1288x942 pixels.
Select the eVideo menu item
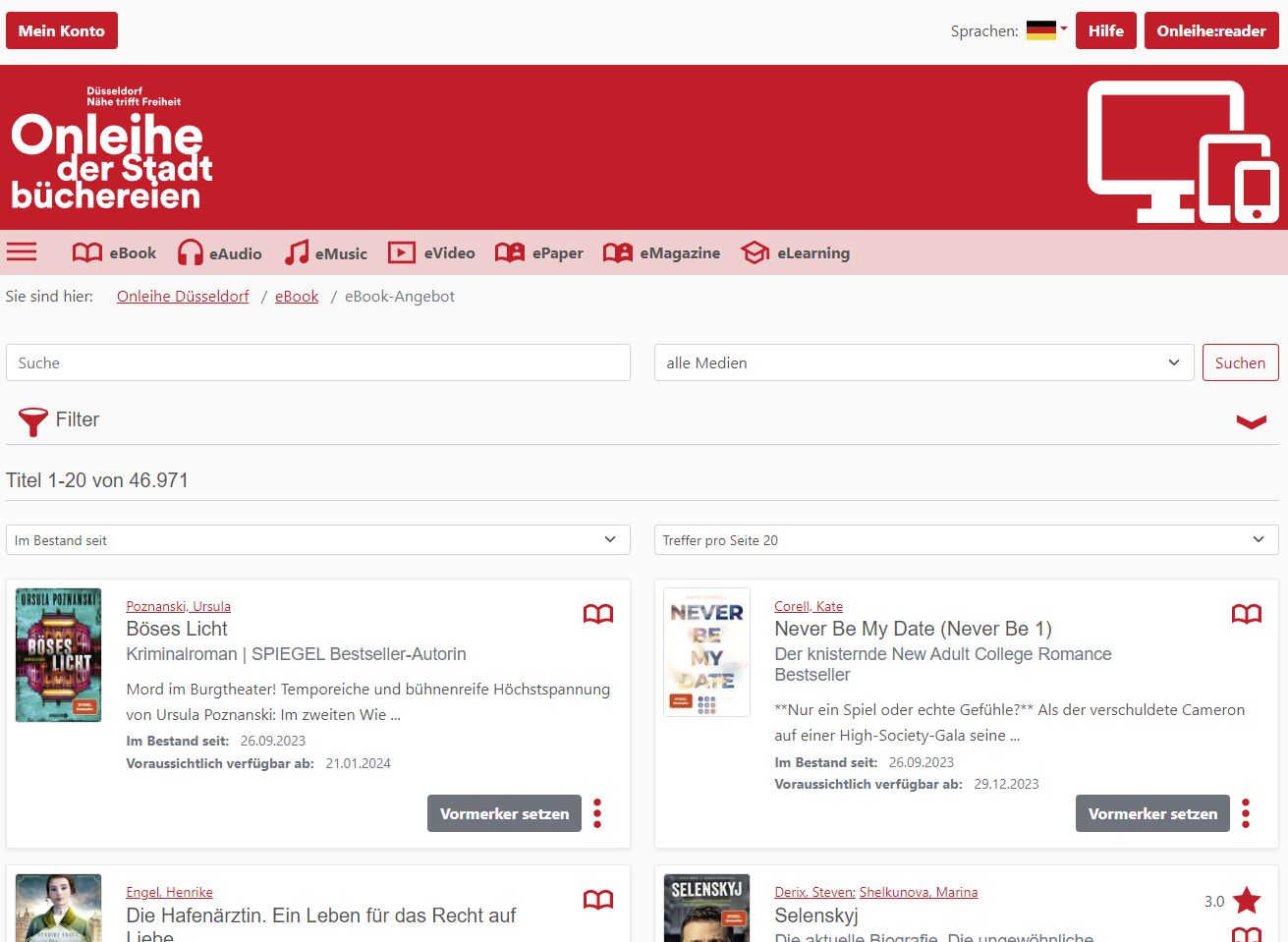click(x=432, y=252)
